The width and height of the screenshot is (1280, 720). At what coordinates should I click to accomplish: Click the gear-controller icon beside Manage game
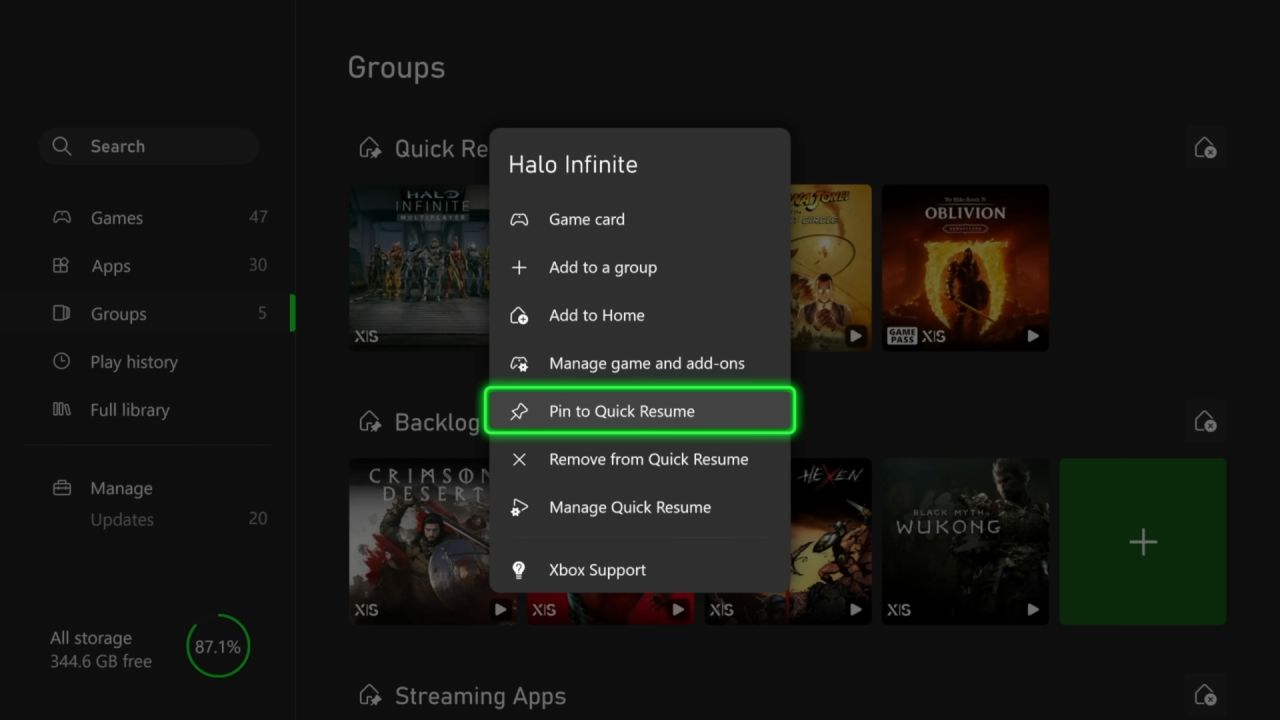tap(519, 363)
